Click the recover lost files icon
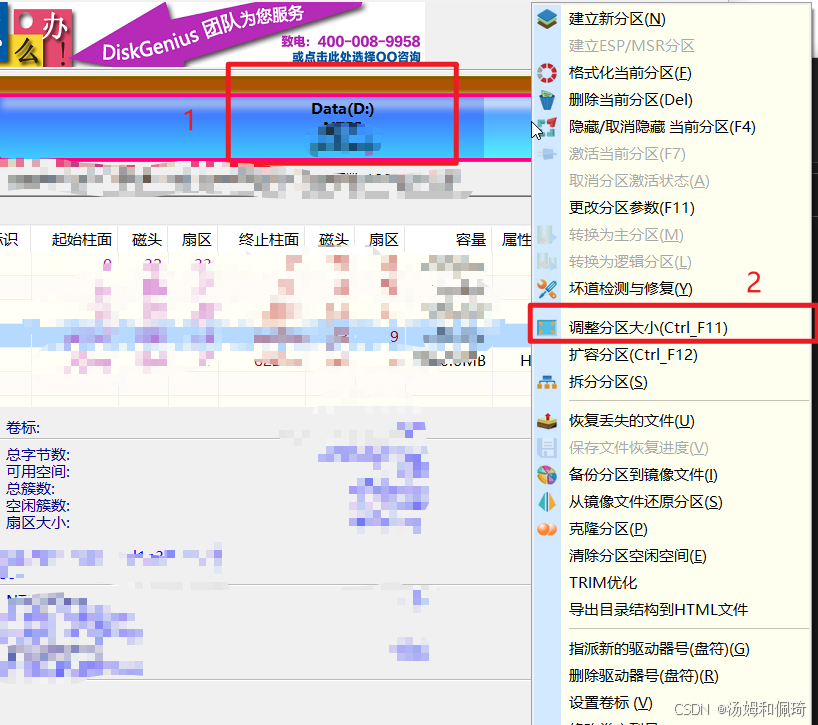Viewport: 818px width, 725px height. [x=547, y=421]
